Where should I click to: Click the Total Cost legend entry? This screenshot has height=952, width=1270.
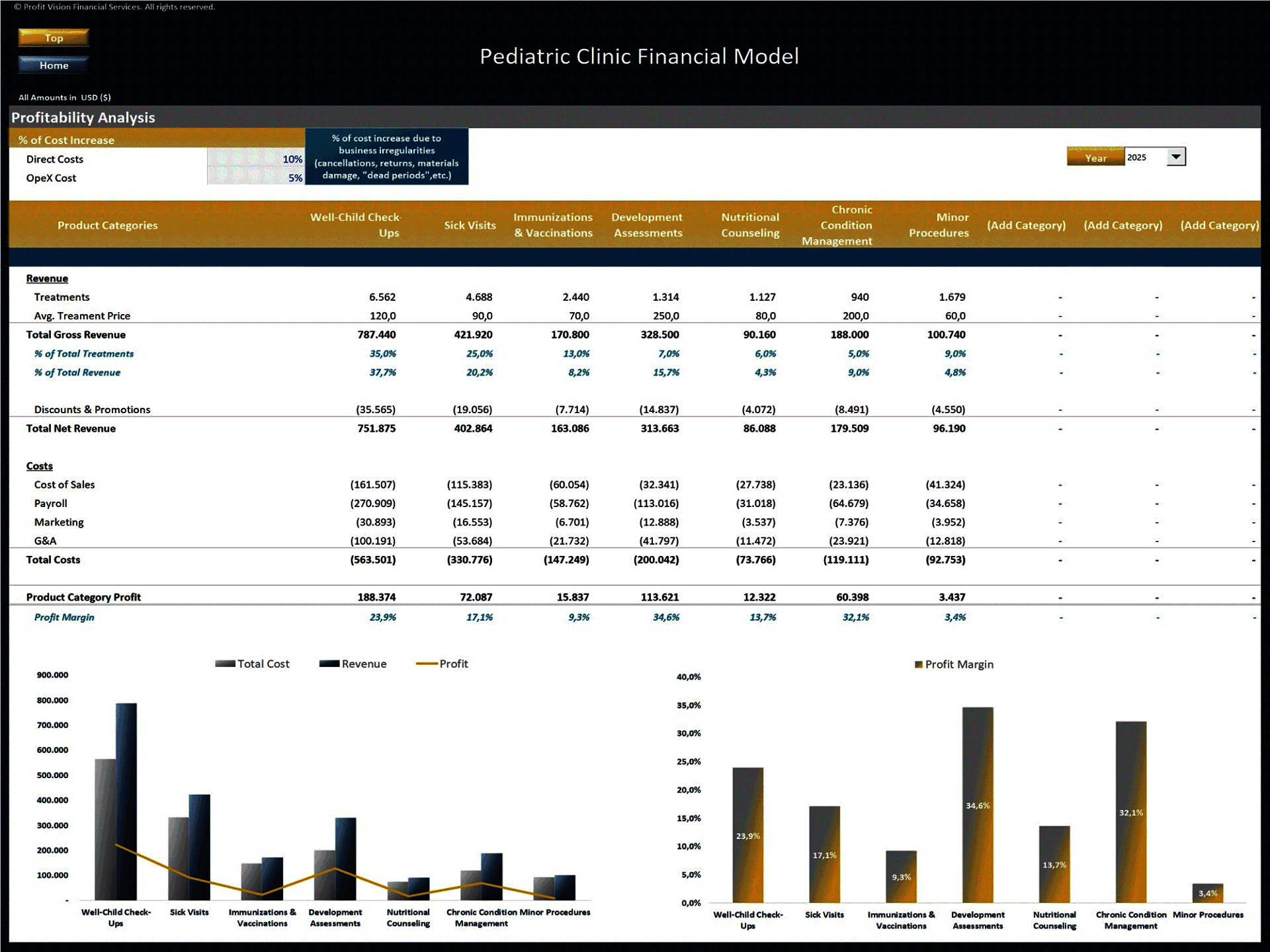point(252,664)
